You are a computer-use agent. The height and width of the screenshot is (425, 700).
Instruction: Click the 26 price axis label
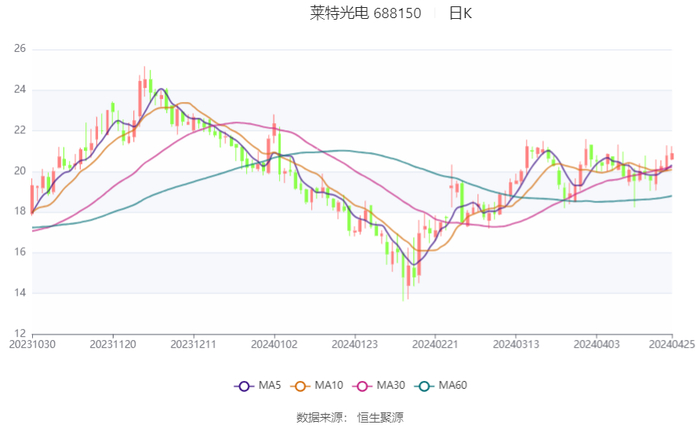pyautogui.click(x=19, y=49)
